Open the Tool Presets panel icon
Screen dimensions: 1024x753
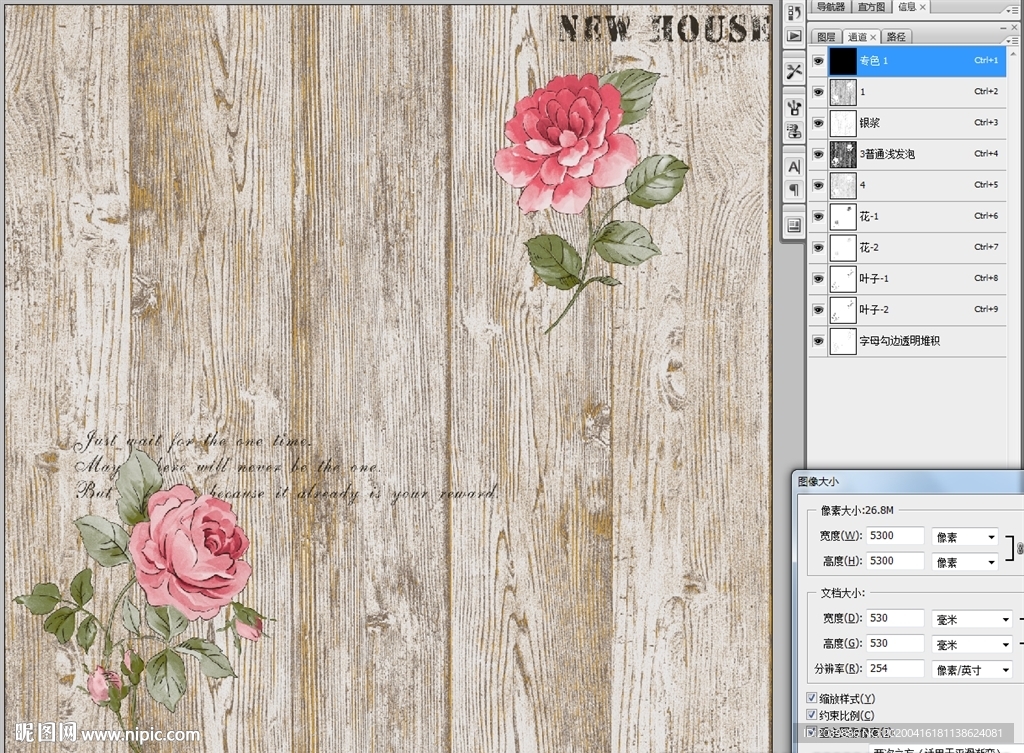point(794,72)
